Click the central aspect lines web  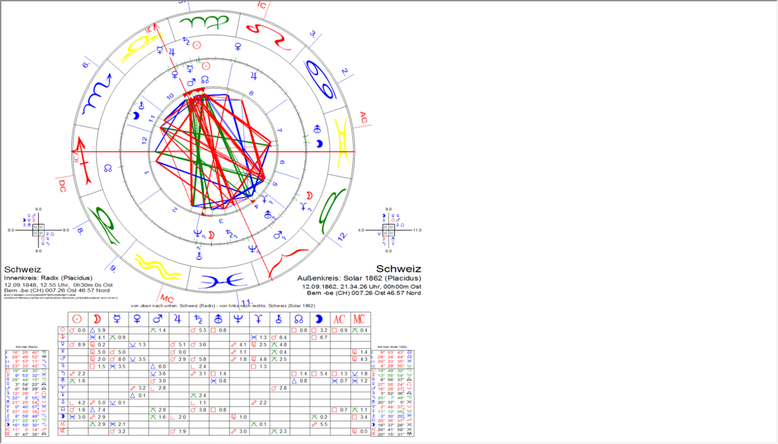(x=213, y=151)
